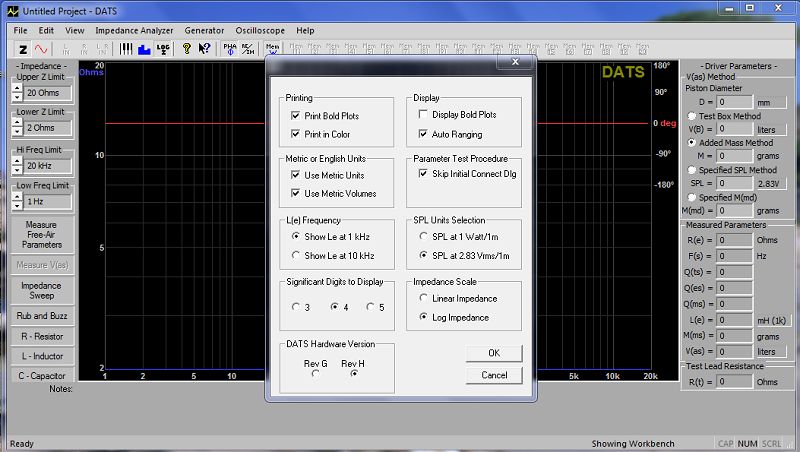Click the Mem 3 memory icon
This screenshot has width=800, height=452.
click(333, 49)
